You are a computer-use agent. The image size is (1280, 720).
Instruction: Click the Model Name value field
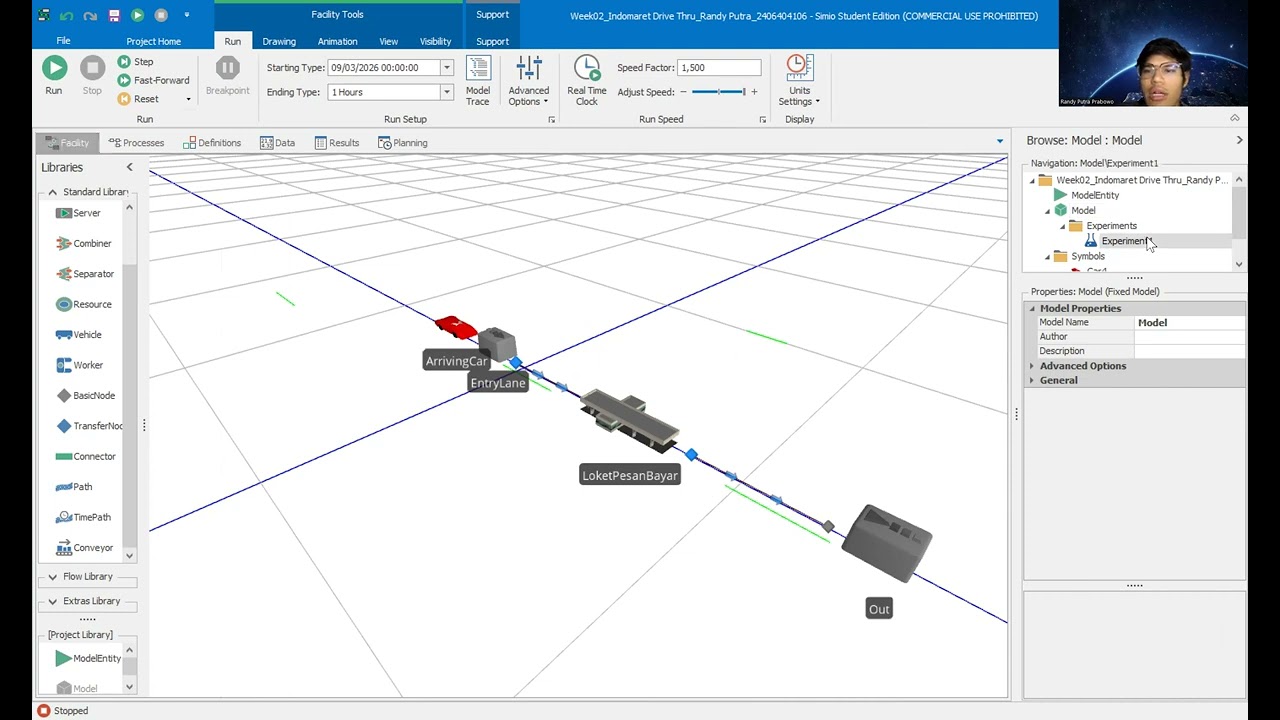[1190, 323]
